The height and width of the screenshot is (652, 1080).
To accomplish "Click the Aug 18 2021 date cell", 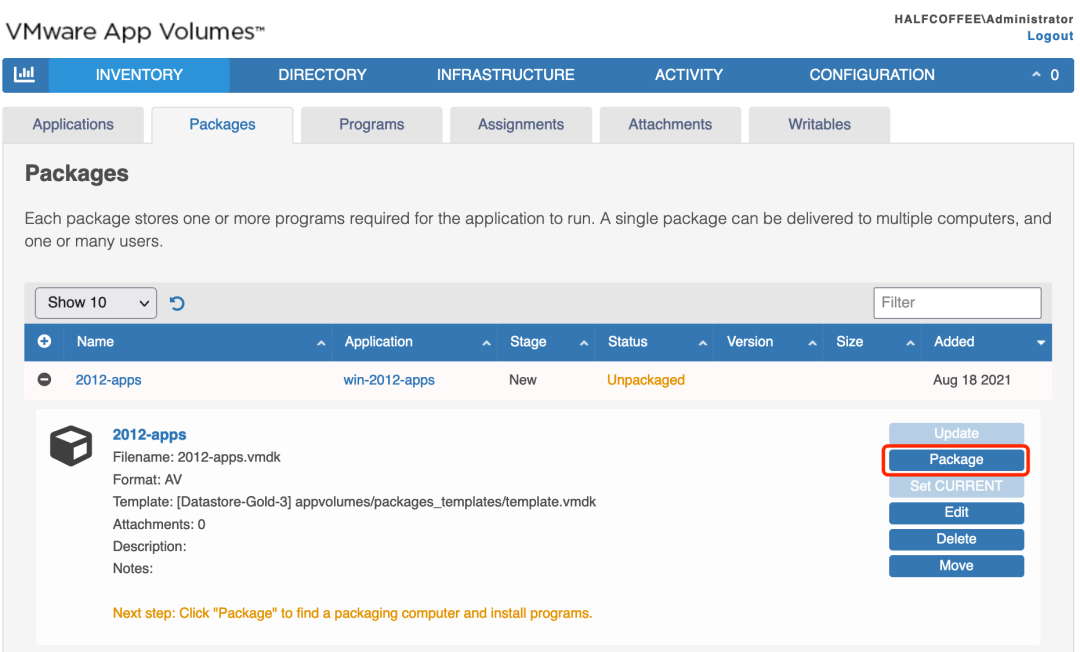I will 972,380.
